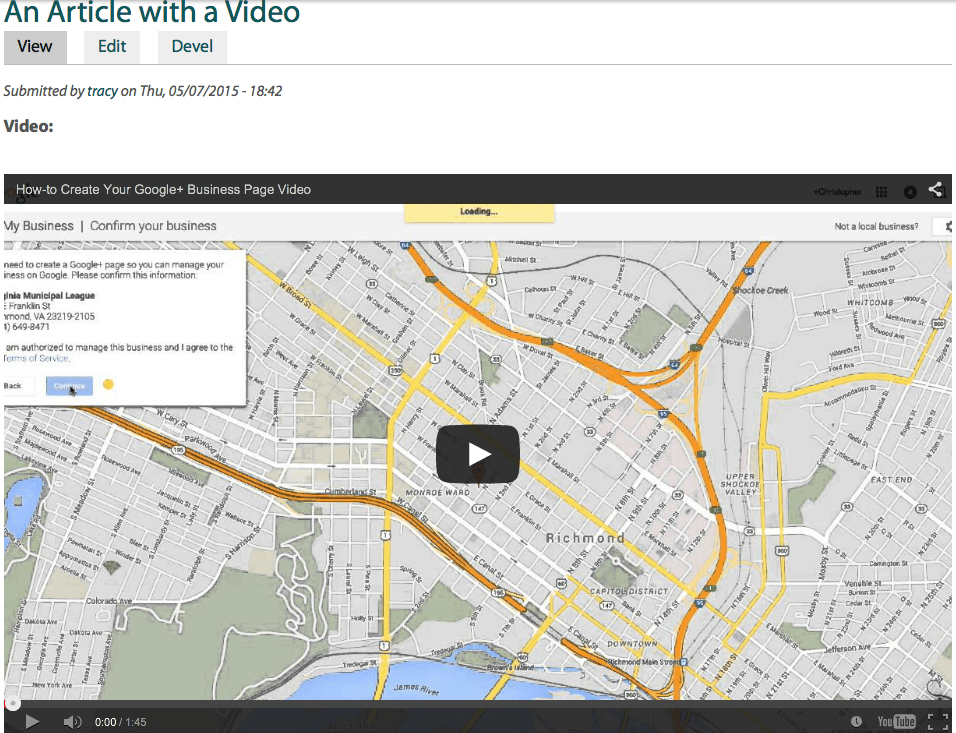The width and height of the screenshot is (956, 733).
Task: Click the video progress bar scrubber handle
Action: pos(13,704)
